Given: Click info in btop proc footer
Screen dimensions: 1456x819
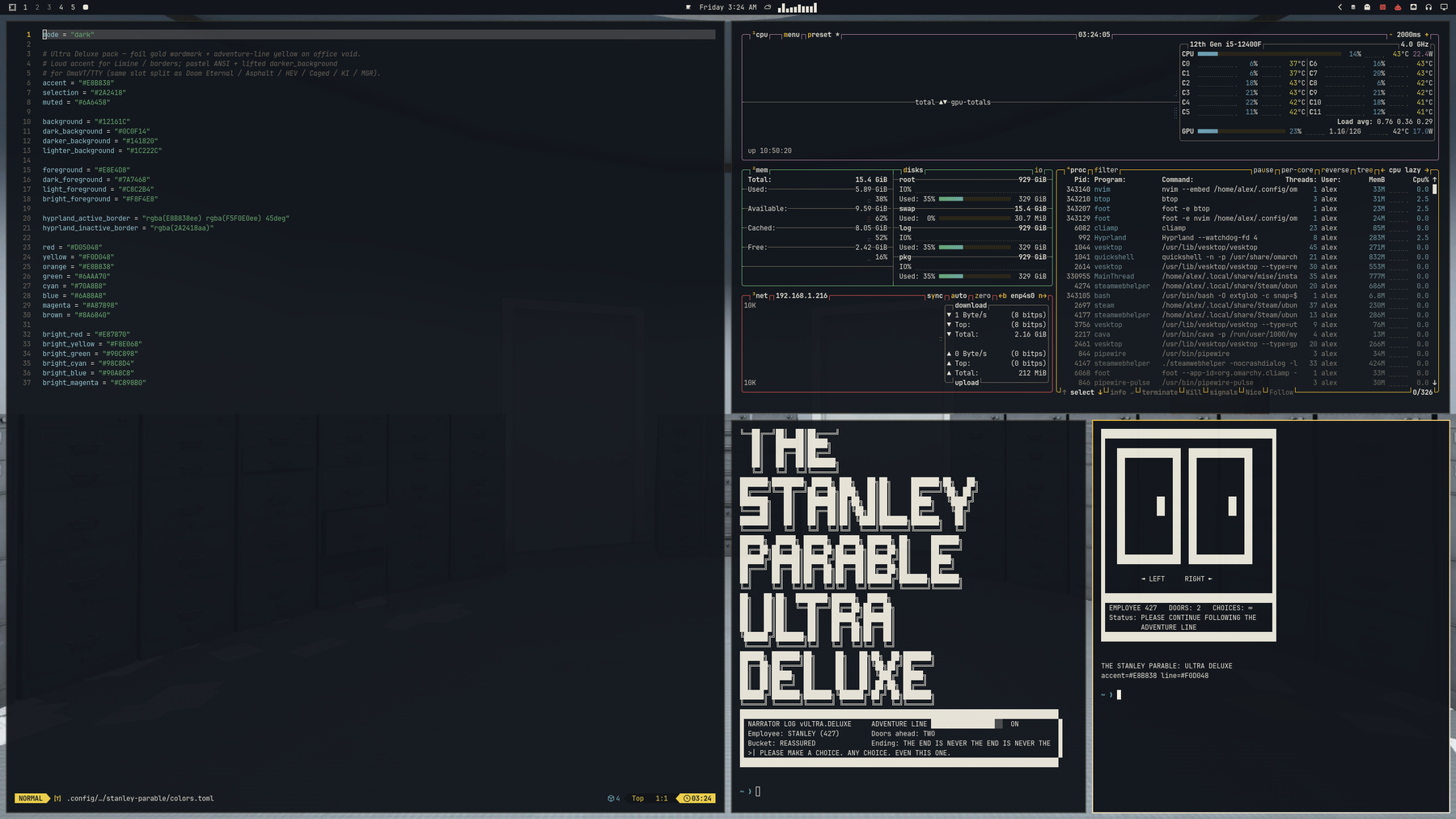Looking at the screenshot, I should (1118, 393).
